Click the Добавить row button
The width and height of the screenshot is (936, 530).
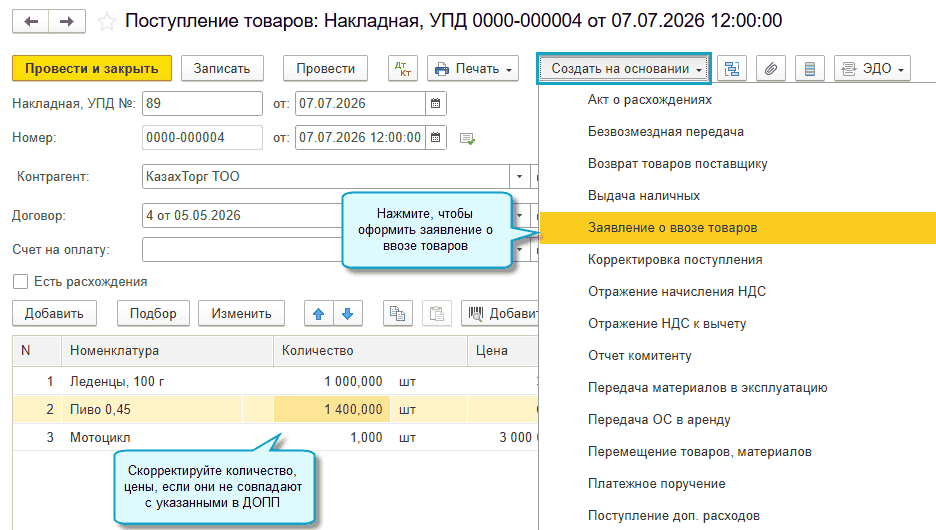coord(54,313)
